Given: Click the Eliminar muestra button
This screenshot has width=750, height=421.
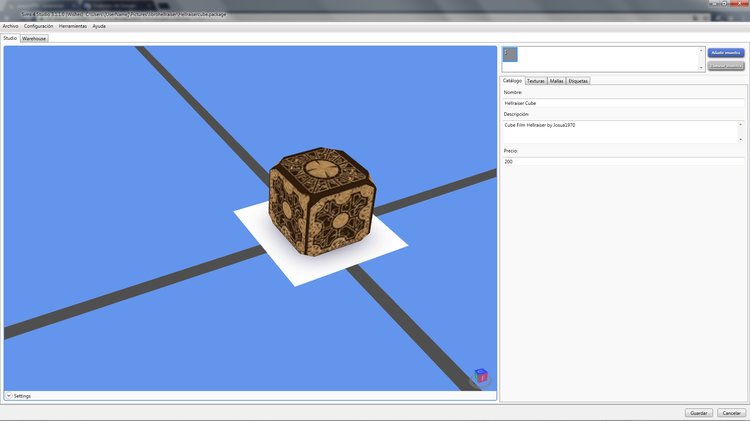Looking at the screenshot, I should (726, 66).
